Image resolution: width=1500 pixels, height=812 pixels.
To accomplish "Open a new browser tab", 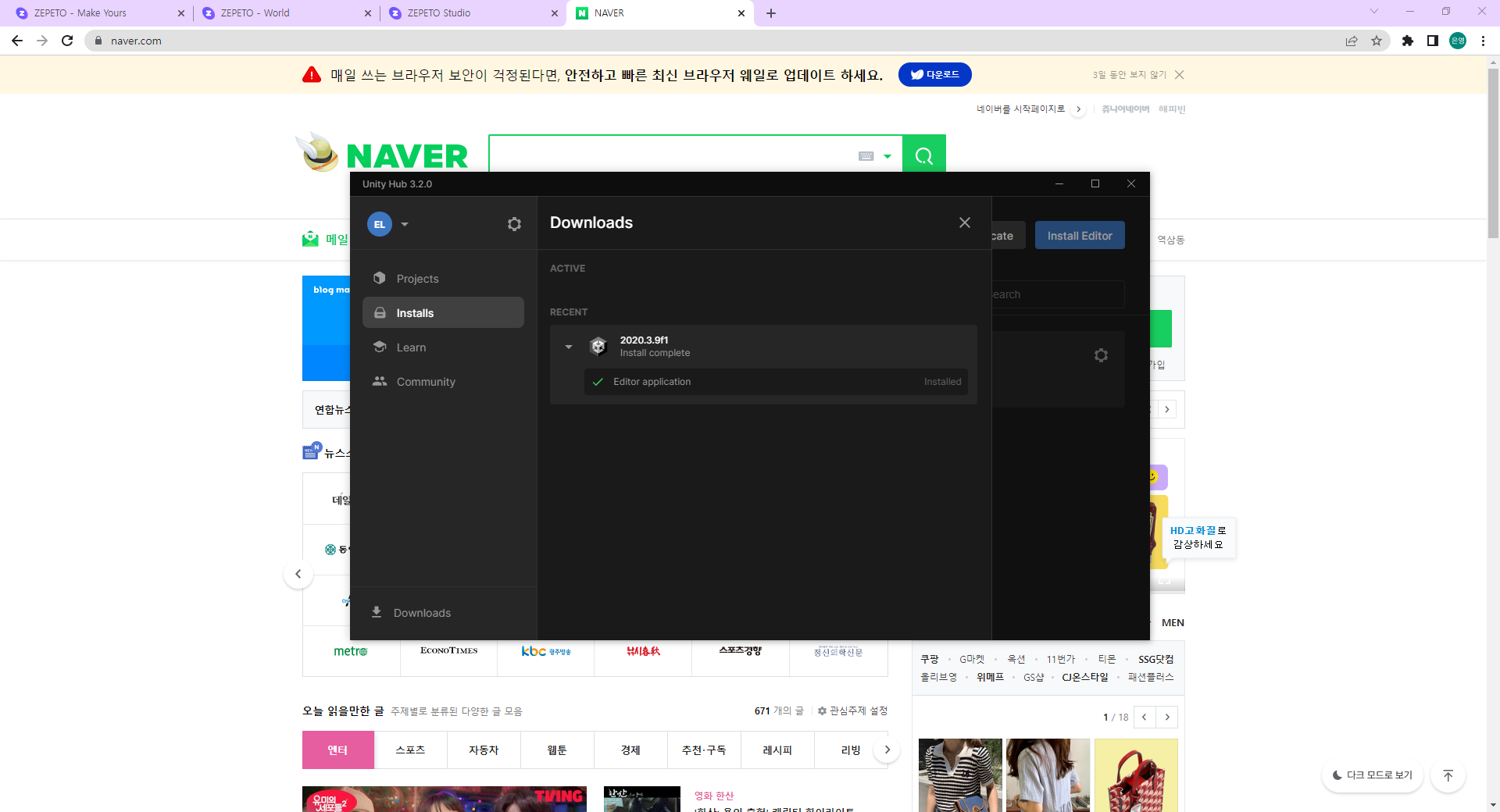I will tap(771, 13).
